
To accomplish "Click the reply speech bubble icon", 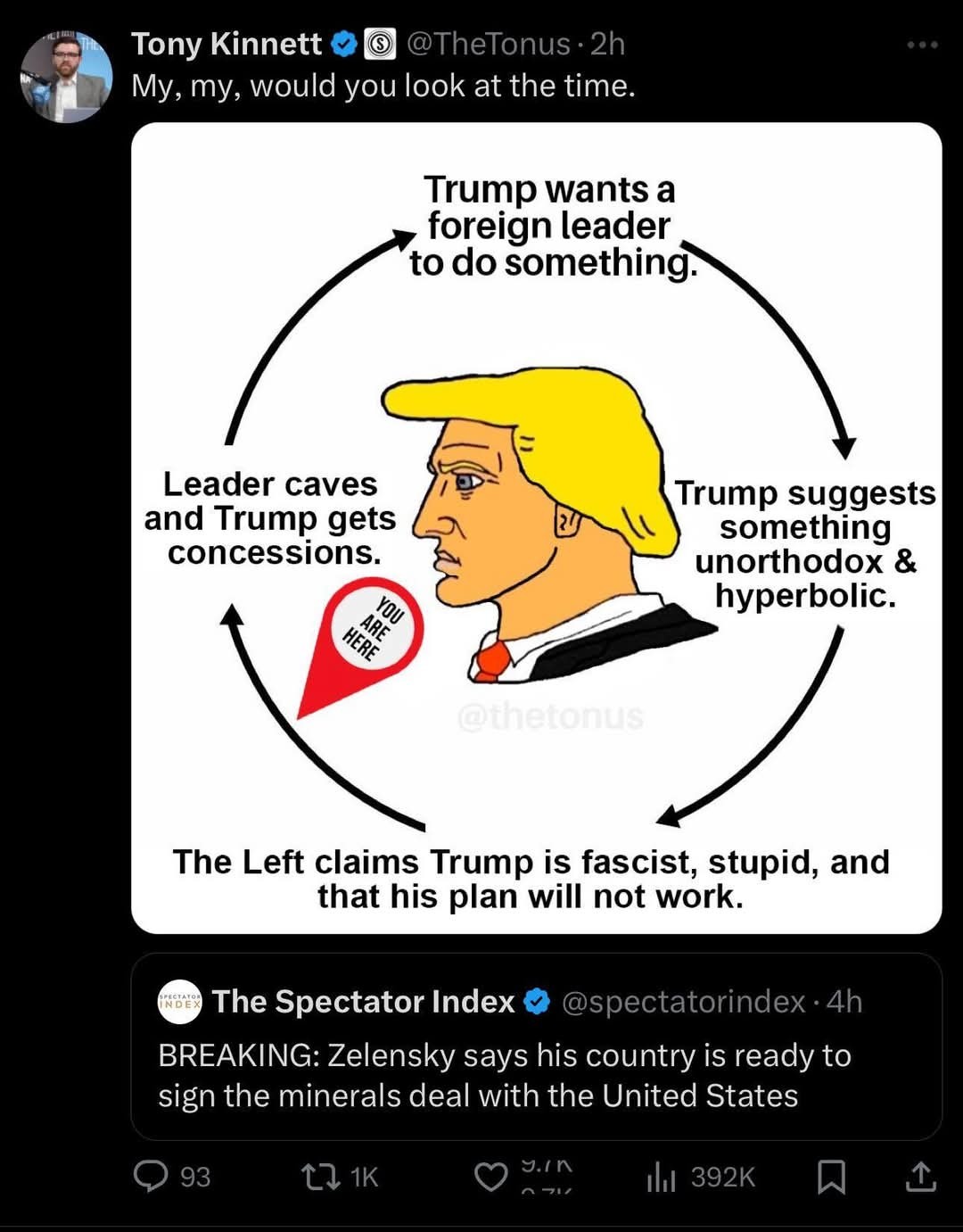I will 151,1177.
